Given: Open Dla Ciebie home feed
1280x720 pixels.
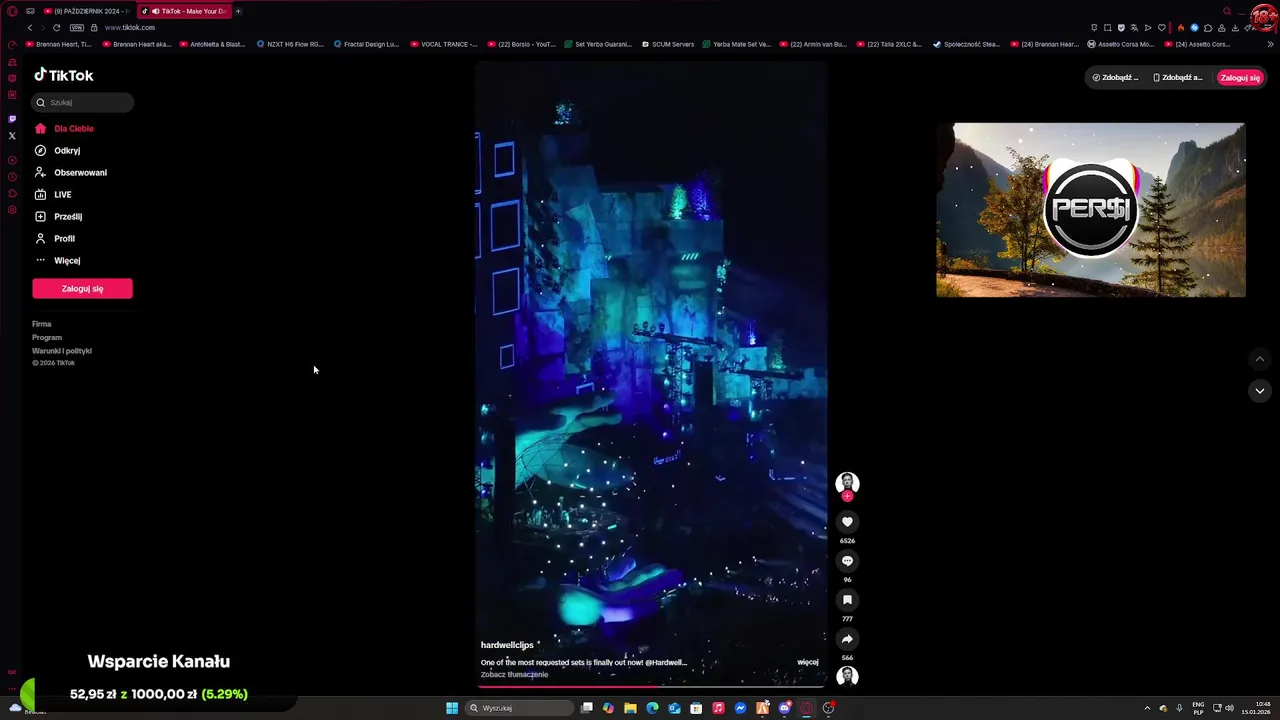Looking at the screenshot, I should [x=64, y=129].
